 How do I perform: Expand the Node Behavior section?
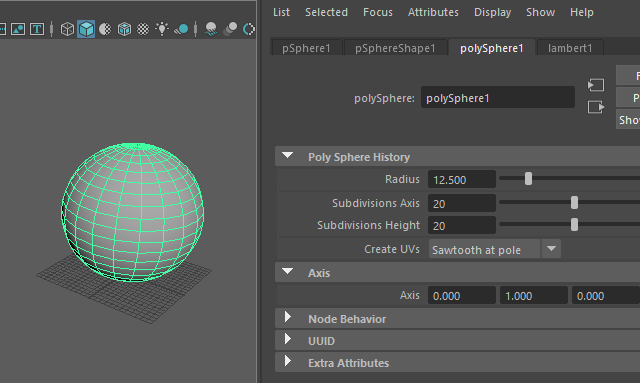(x=287, y=317)
